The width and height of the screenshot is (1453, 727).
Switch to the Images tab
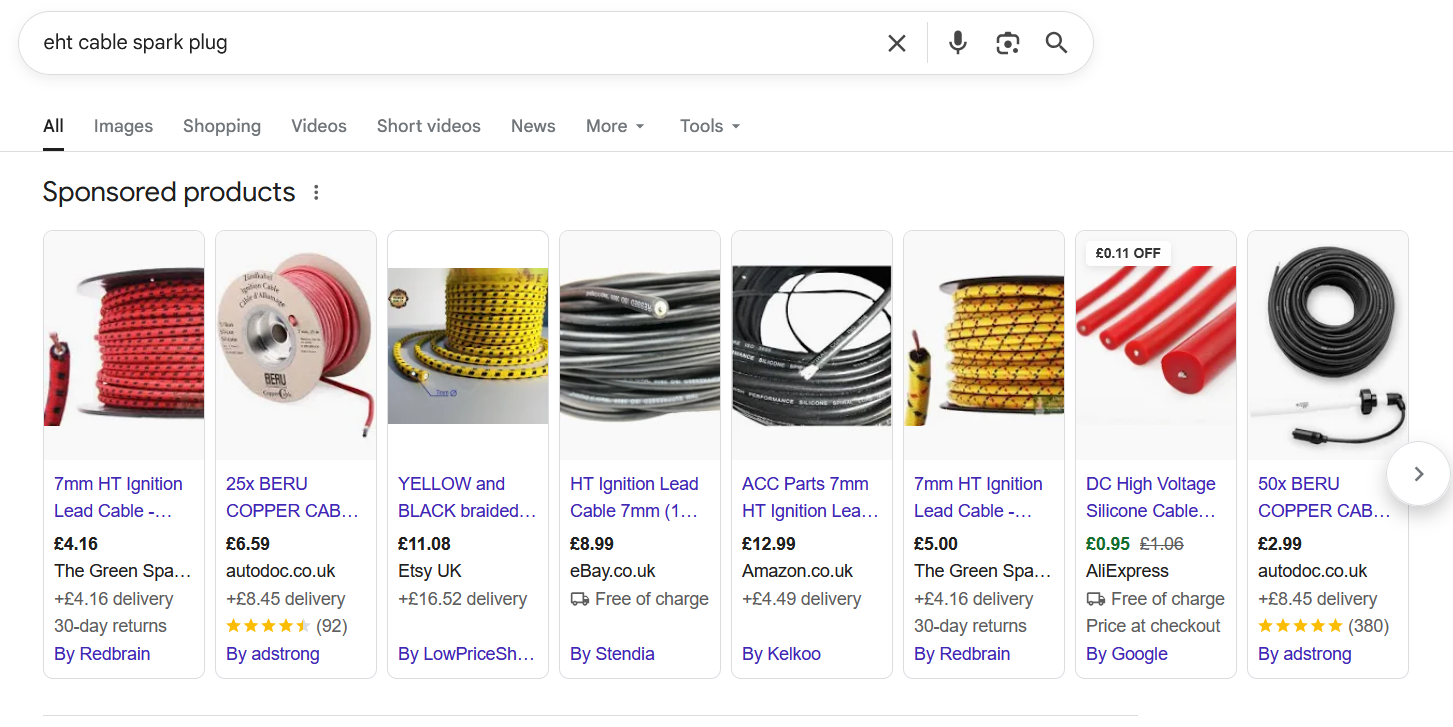point(123,126)
